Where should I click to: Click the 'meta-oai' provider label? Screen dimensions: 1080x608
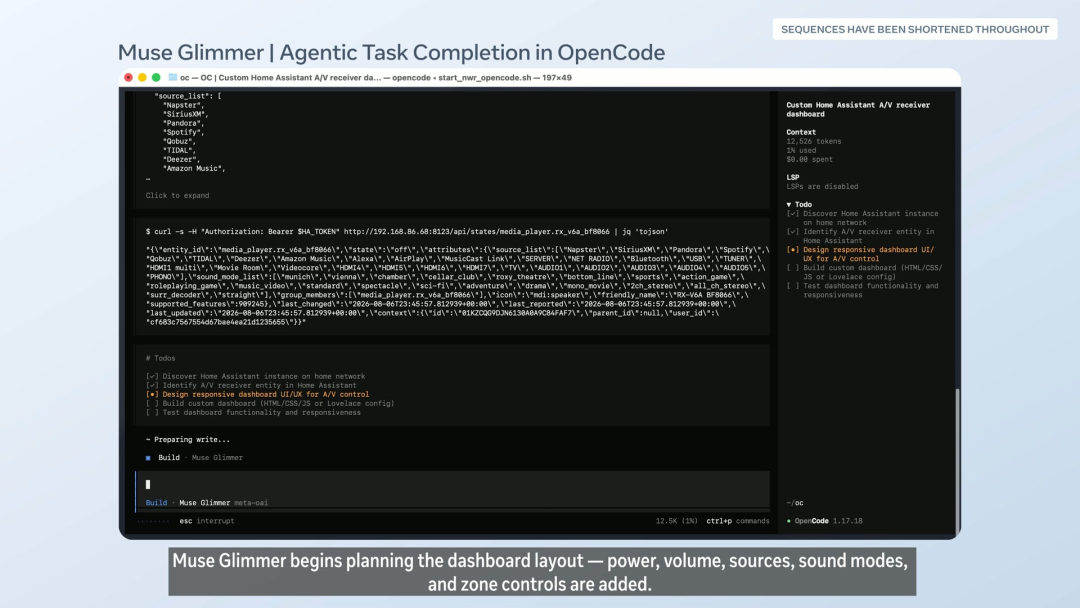tap(251, 503)
